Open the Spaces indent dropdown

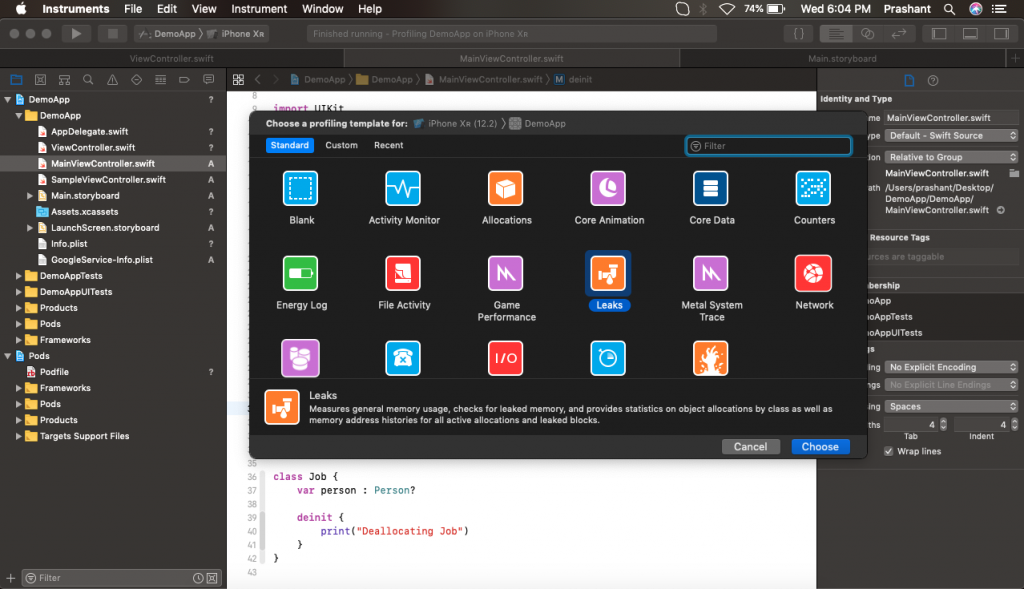(951, 406)
